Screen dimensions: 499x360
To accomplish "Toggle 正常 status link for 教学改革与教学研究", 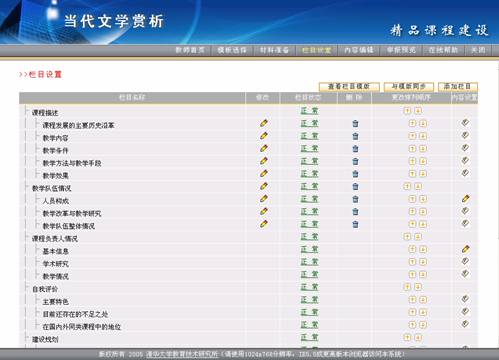I will 309,212.
